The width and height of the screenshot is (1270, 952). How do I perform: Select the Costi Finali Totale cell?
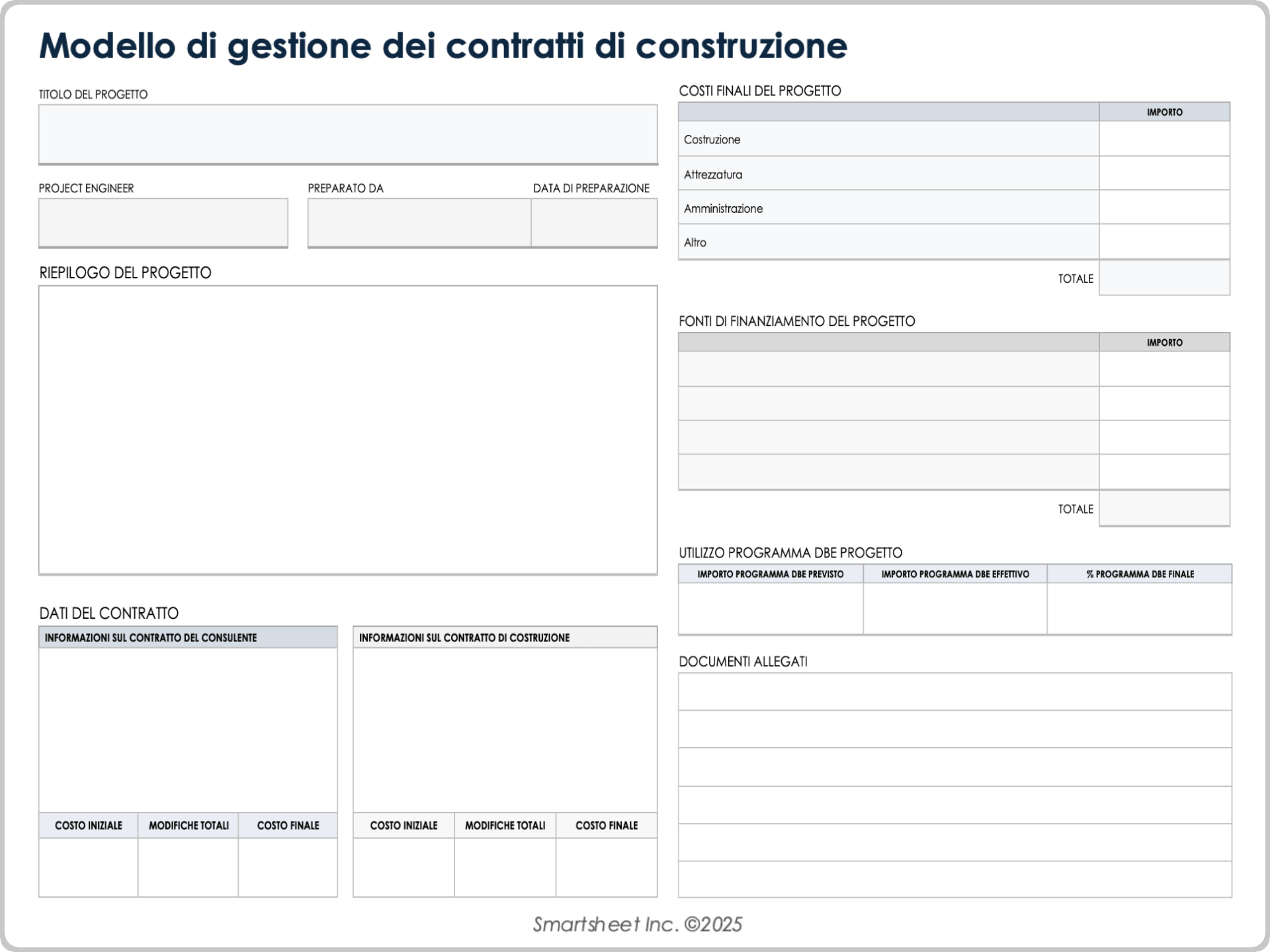pos(1164,278)
